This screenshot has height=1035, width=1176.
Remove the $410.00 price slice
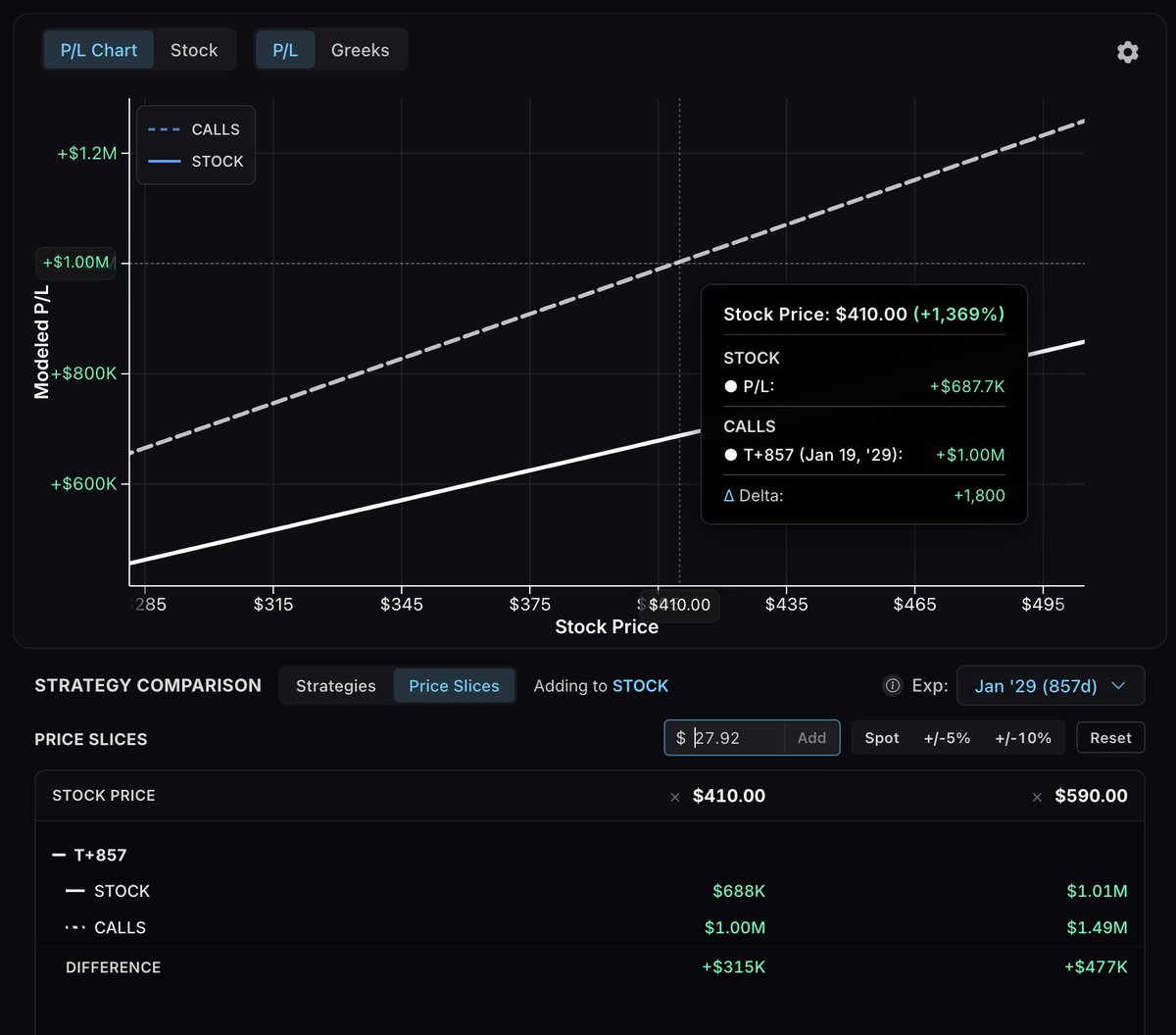[x=674, y=798]
